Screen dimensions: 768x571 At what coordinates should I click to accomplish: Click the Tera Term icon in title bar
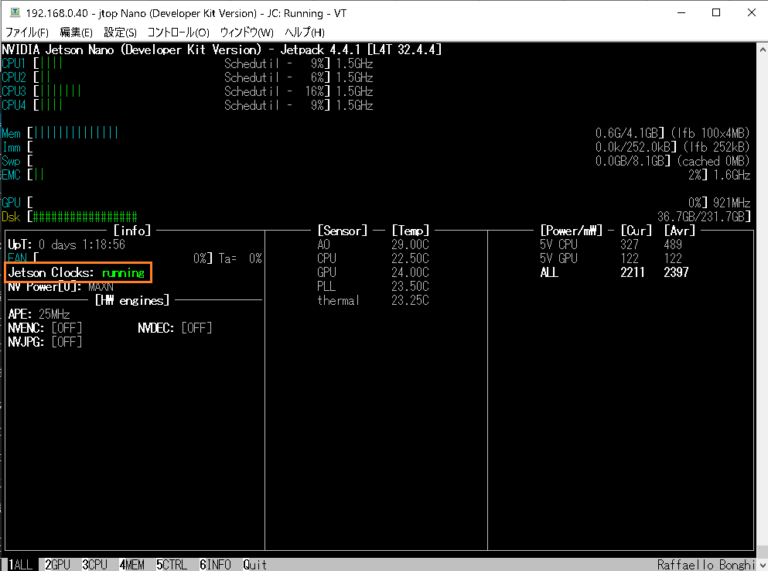click(12, 13)
